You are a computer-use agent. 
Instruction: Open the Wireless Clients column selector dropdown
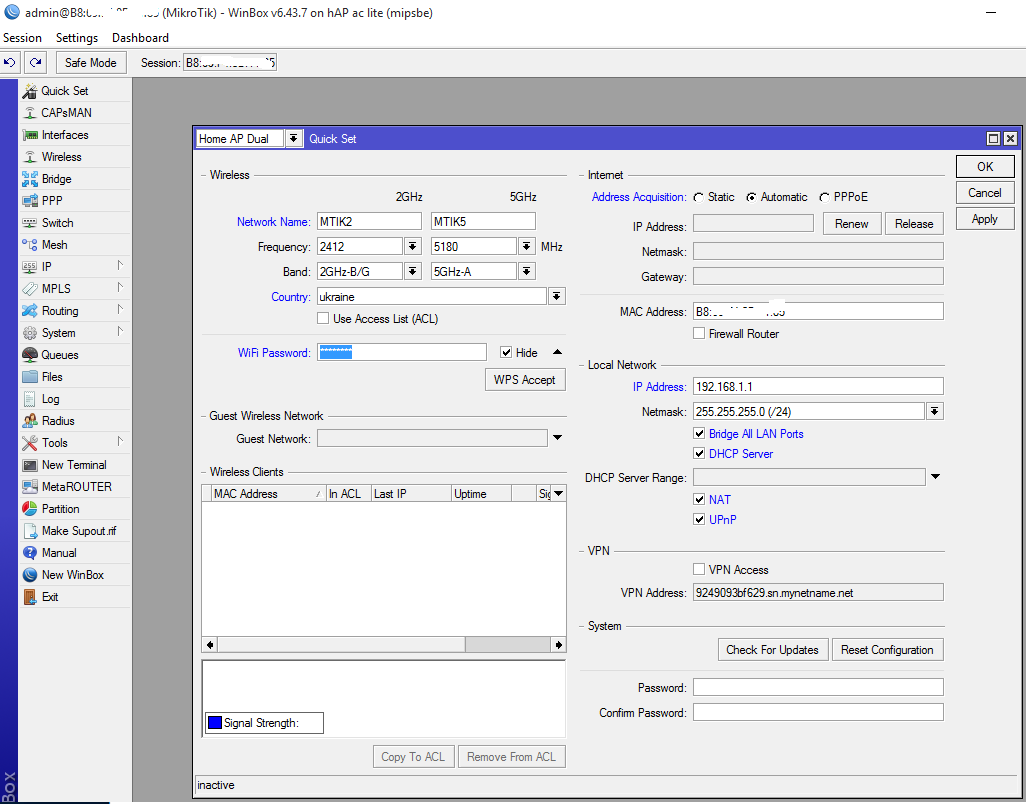click(558, 494)
